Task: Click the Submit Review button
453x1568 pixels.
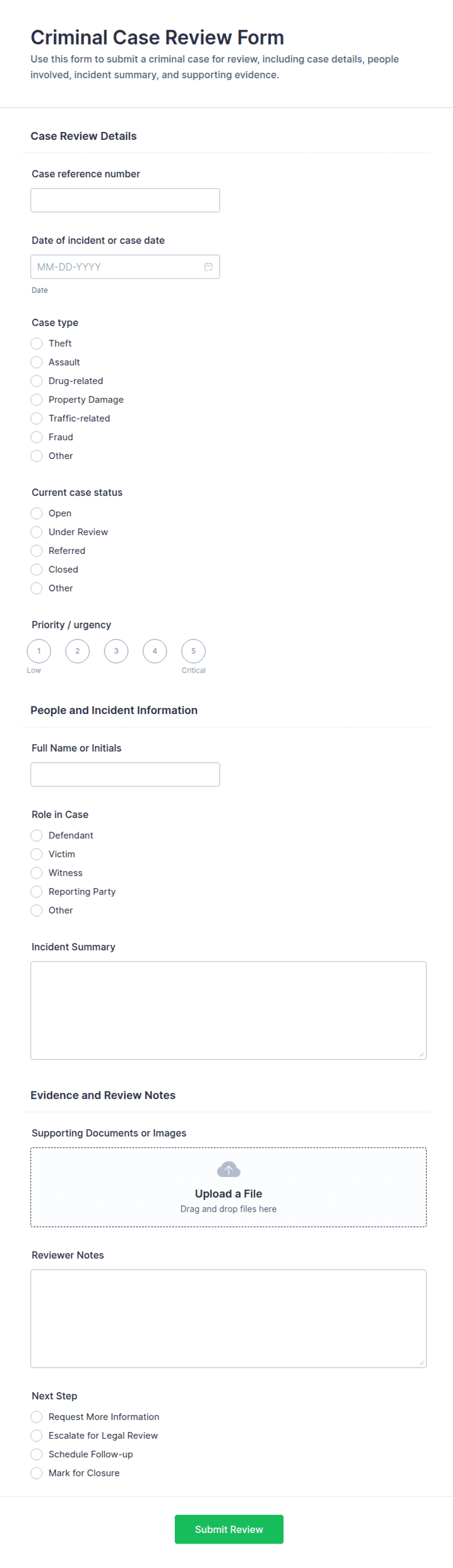Action: pyautogui.click(x=228, y=1529)
